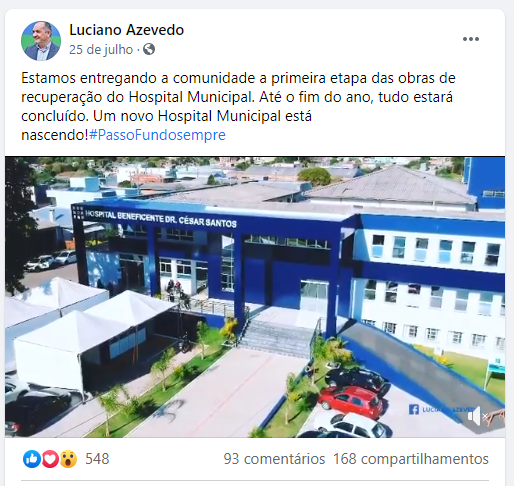
Task: Unmute the video with the speaker icon
Action: pyautogui.click(x=477, y=416)
